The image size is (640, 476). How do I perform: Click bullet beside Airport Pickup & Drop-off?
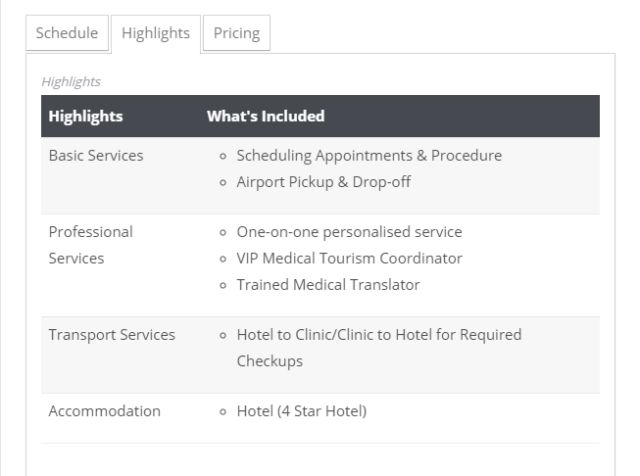[223, 182]
